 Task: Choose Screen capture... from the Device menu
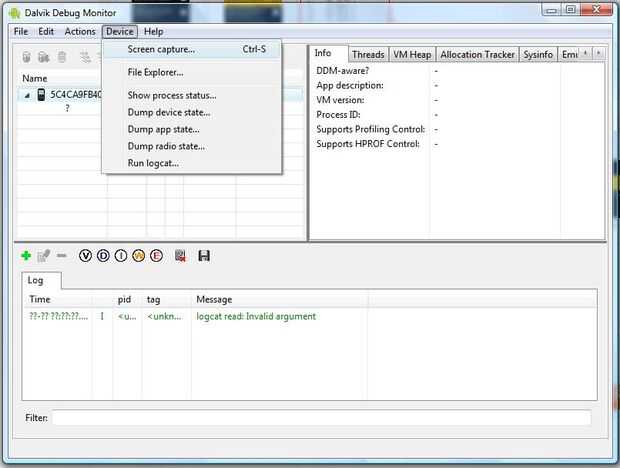[192, 49]
